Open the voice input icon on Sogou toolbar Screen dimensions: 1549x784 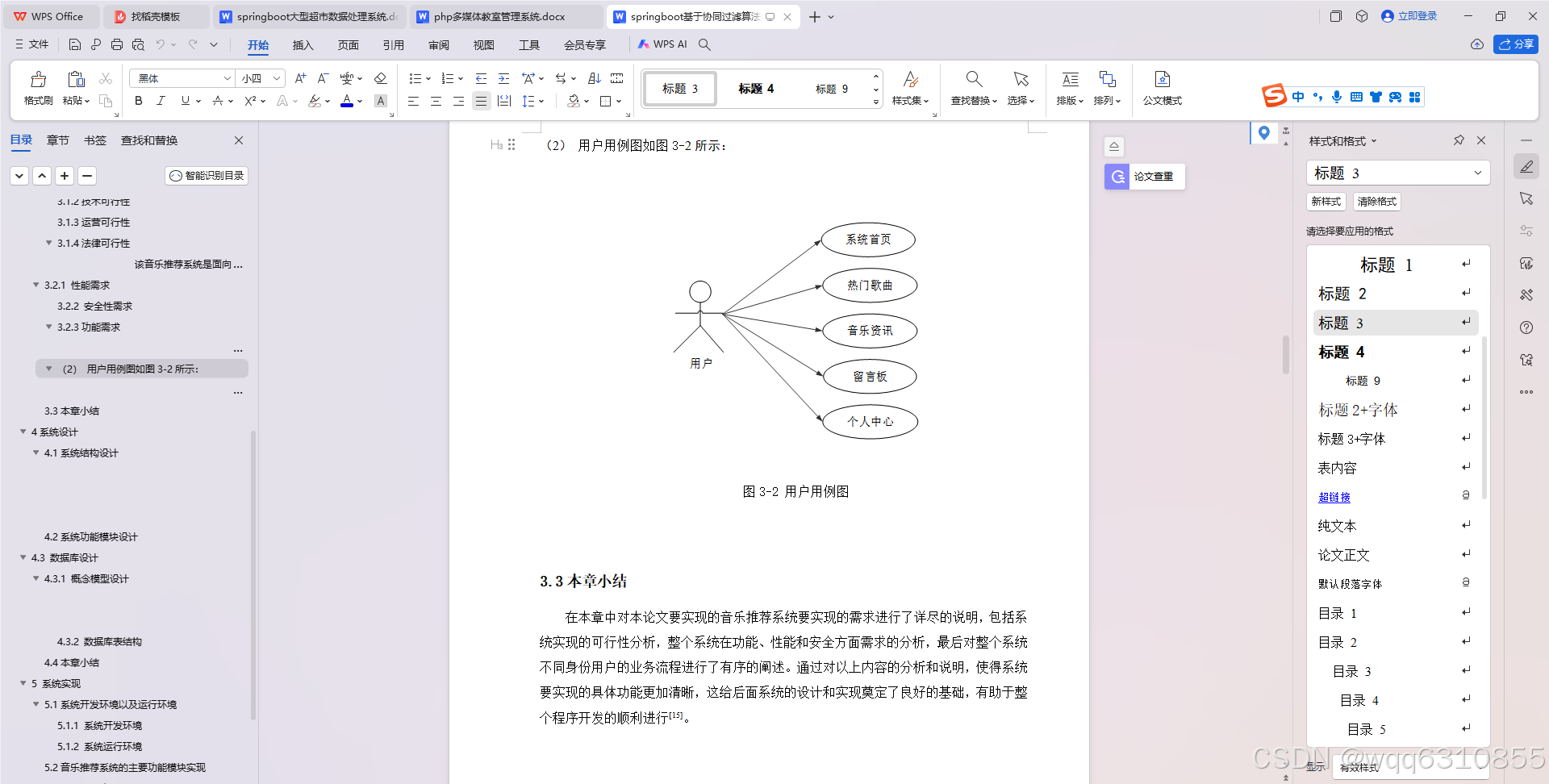tap(1337, 97)
